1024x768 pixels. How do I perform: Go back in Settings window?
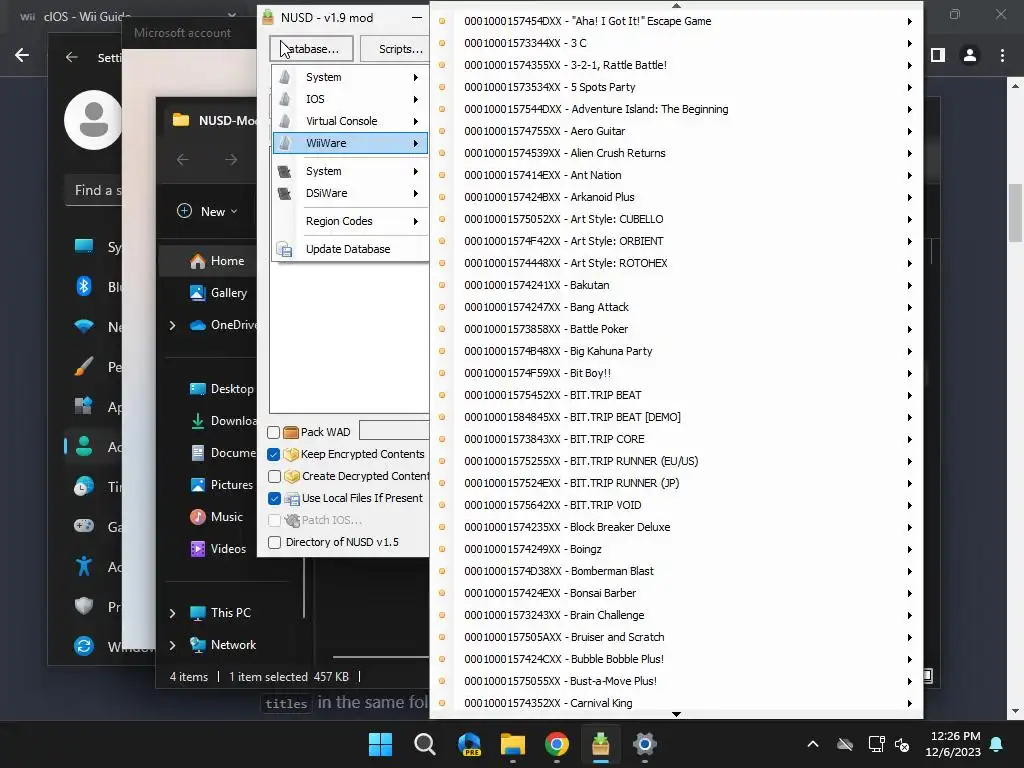tap(72, 57)
